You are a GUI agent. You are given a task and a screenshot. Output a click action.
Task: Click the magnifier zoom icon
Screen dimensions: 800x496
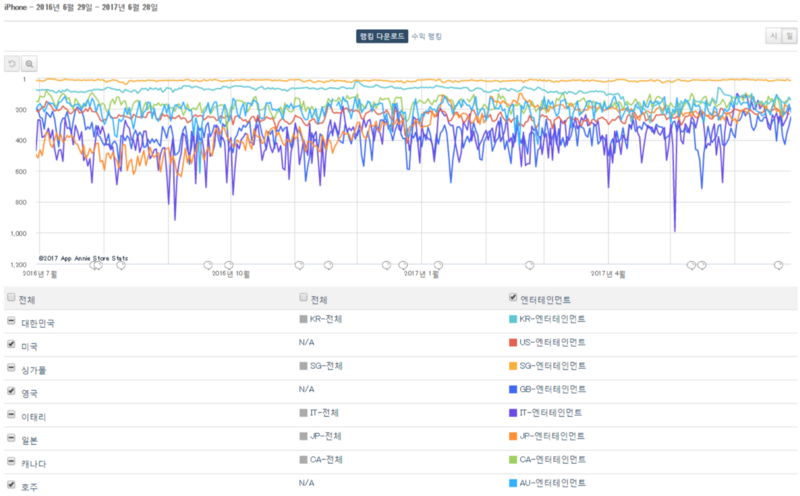[29, 64]
